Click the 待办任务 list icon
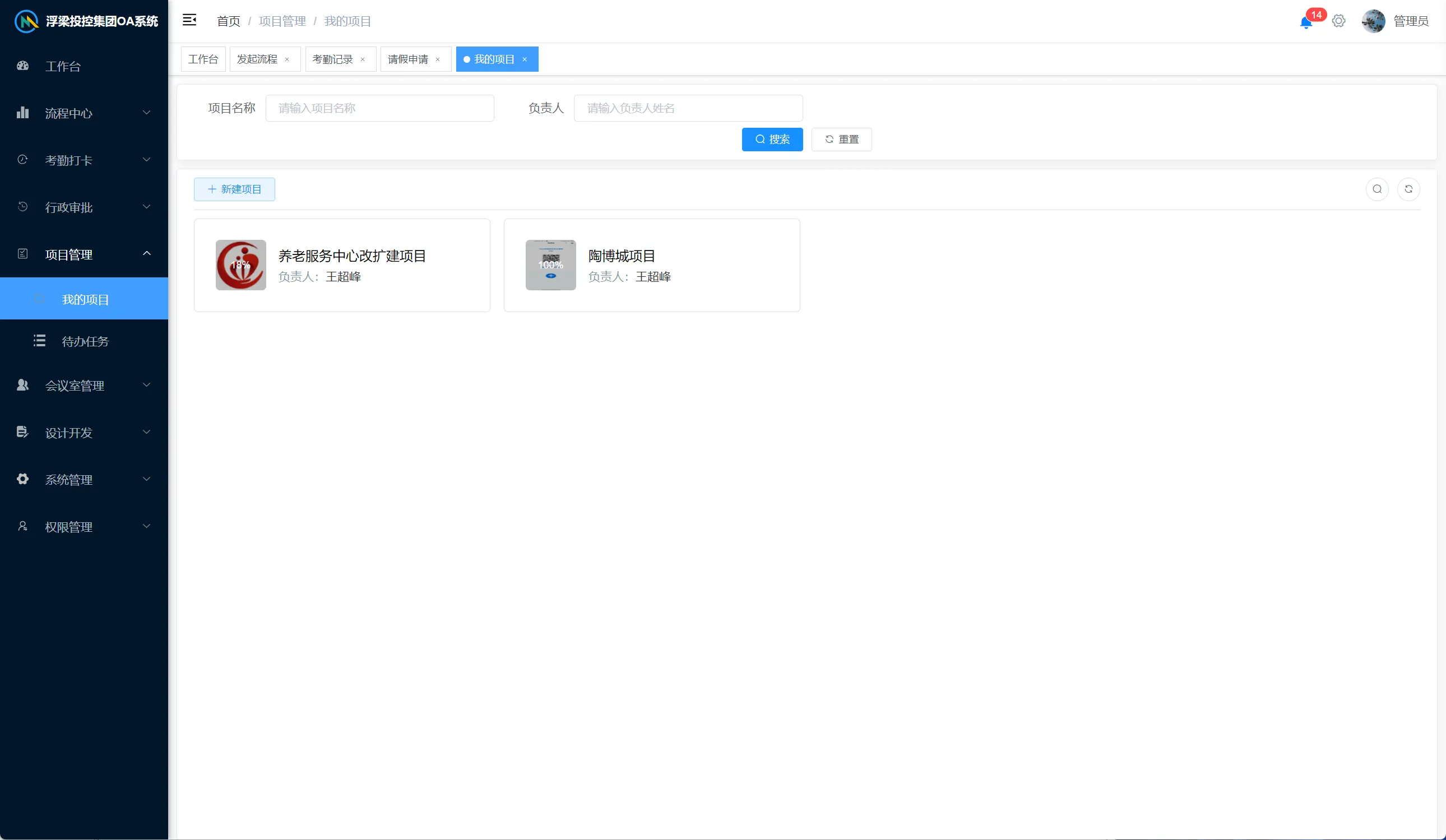1446x840 pixels. coord(40,341)
